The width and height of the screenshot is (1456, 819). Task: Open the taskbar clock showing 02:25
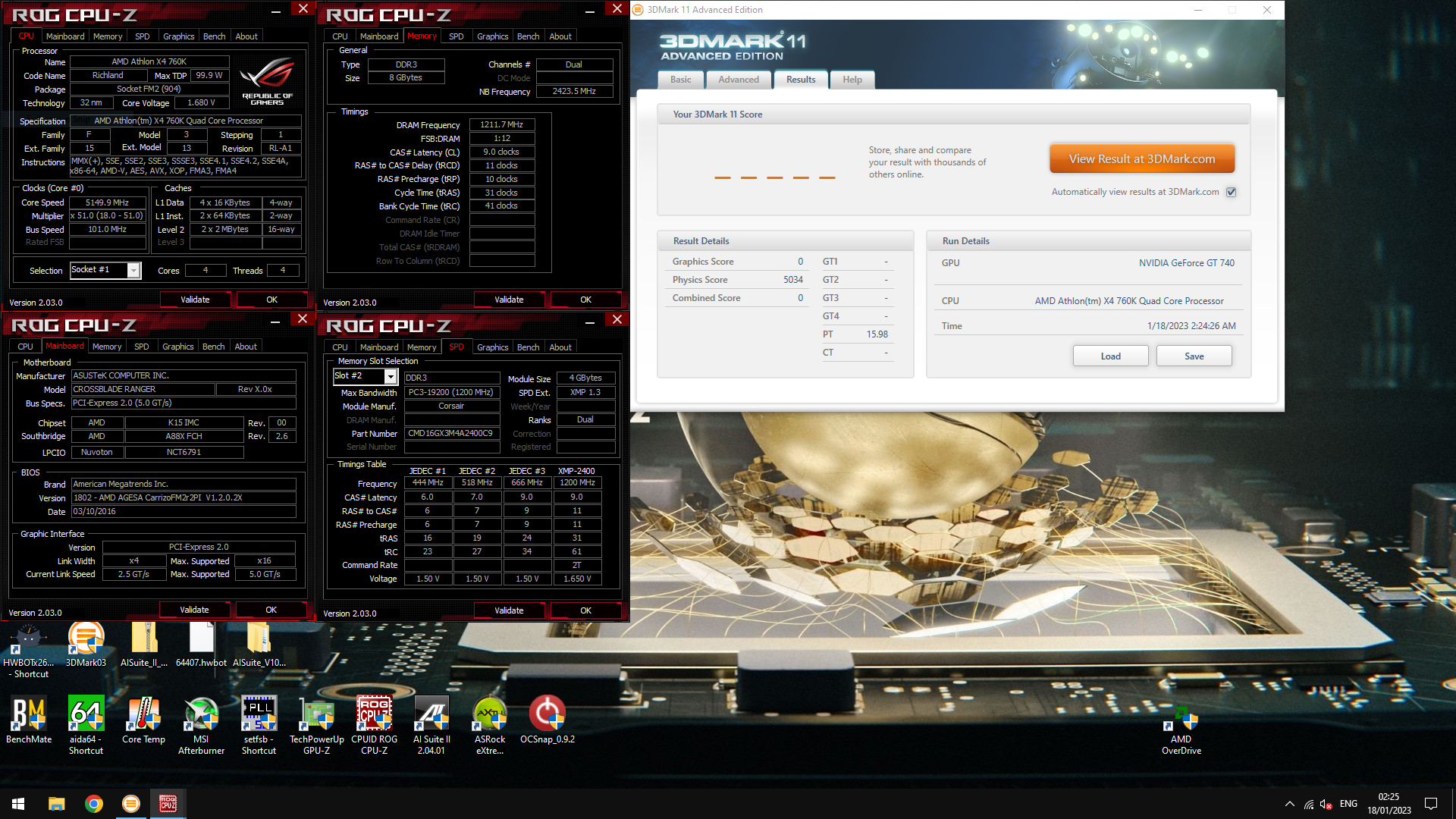pos(1389,804)
